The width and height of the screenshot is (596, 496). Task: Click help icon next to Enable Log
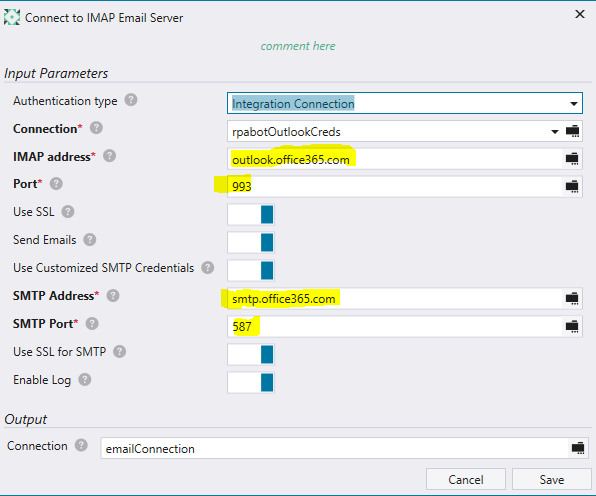coord(85,379)
